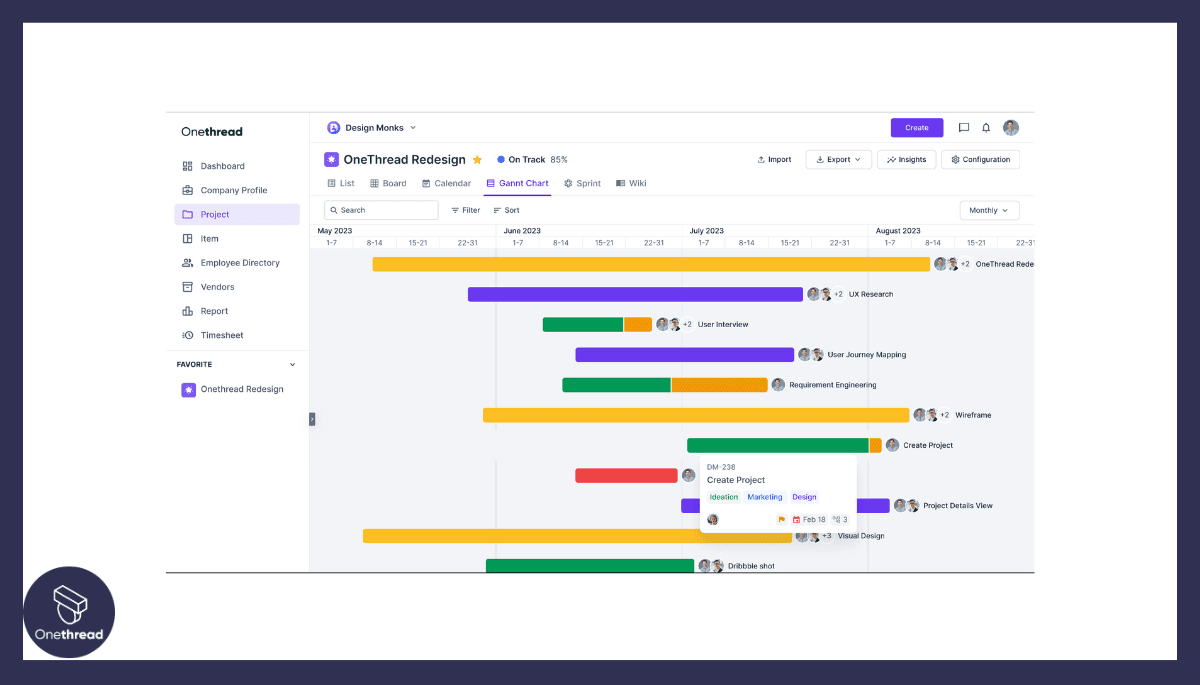1200x685 pixels.
Task: Open notifications via the bell icon
Action: coord(985,127)
